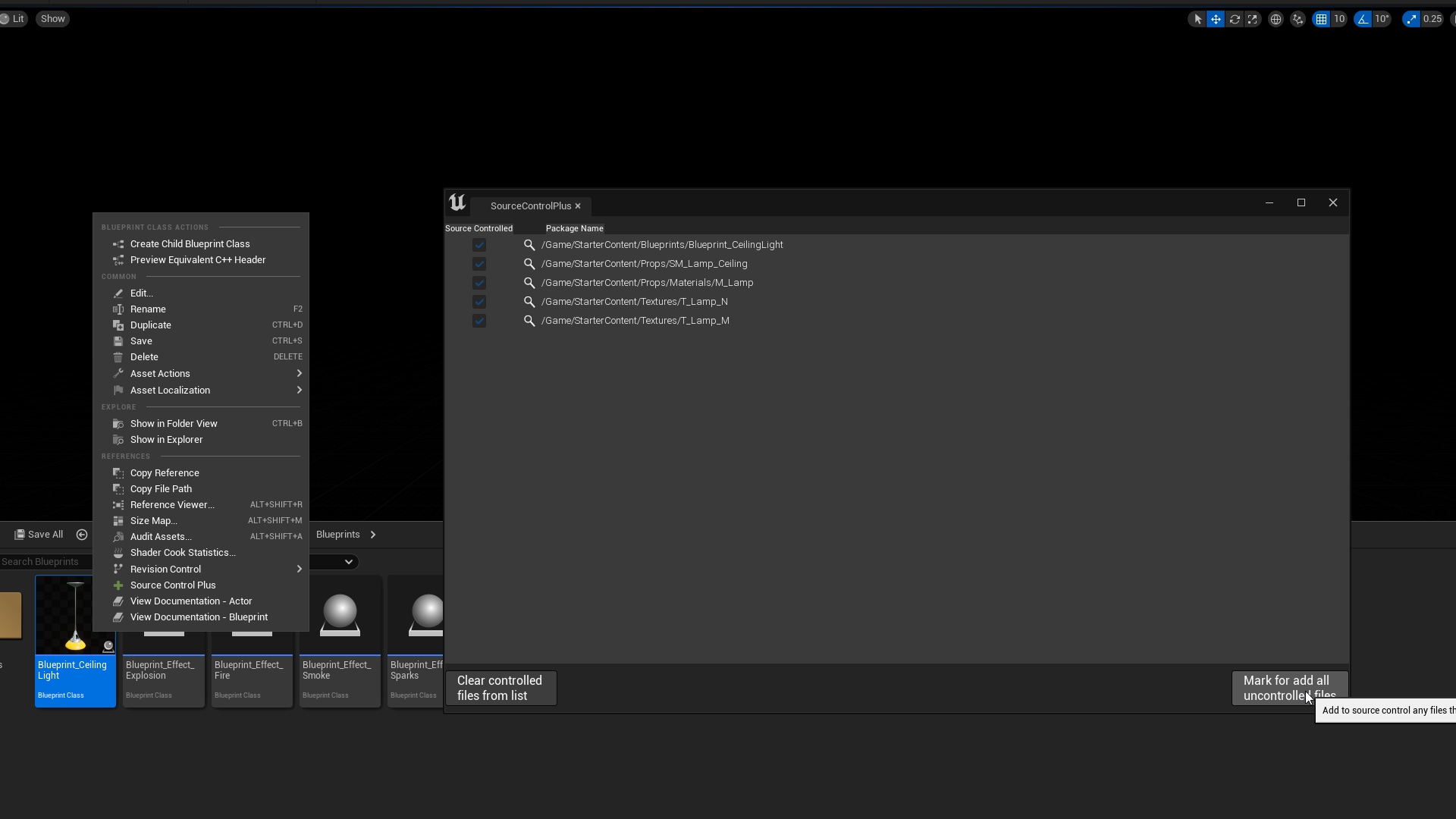Screen dimensions: 1456x819
Task: Open the Blueprints breadcrumb chevron
Action: click(372, 535)
